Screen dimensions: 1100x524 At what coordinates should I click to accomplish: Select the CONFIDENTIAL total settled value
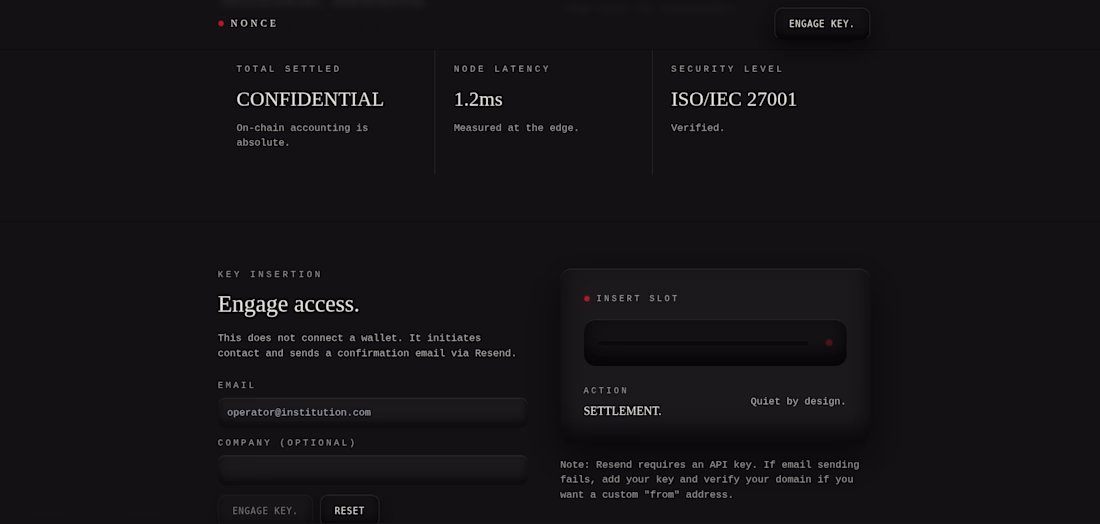[310, 100]
